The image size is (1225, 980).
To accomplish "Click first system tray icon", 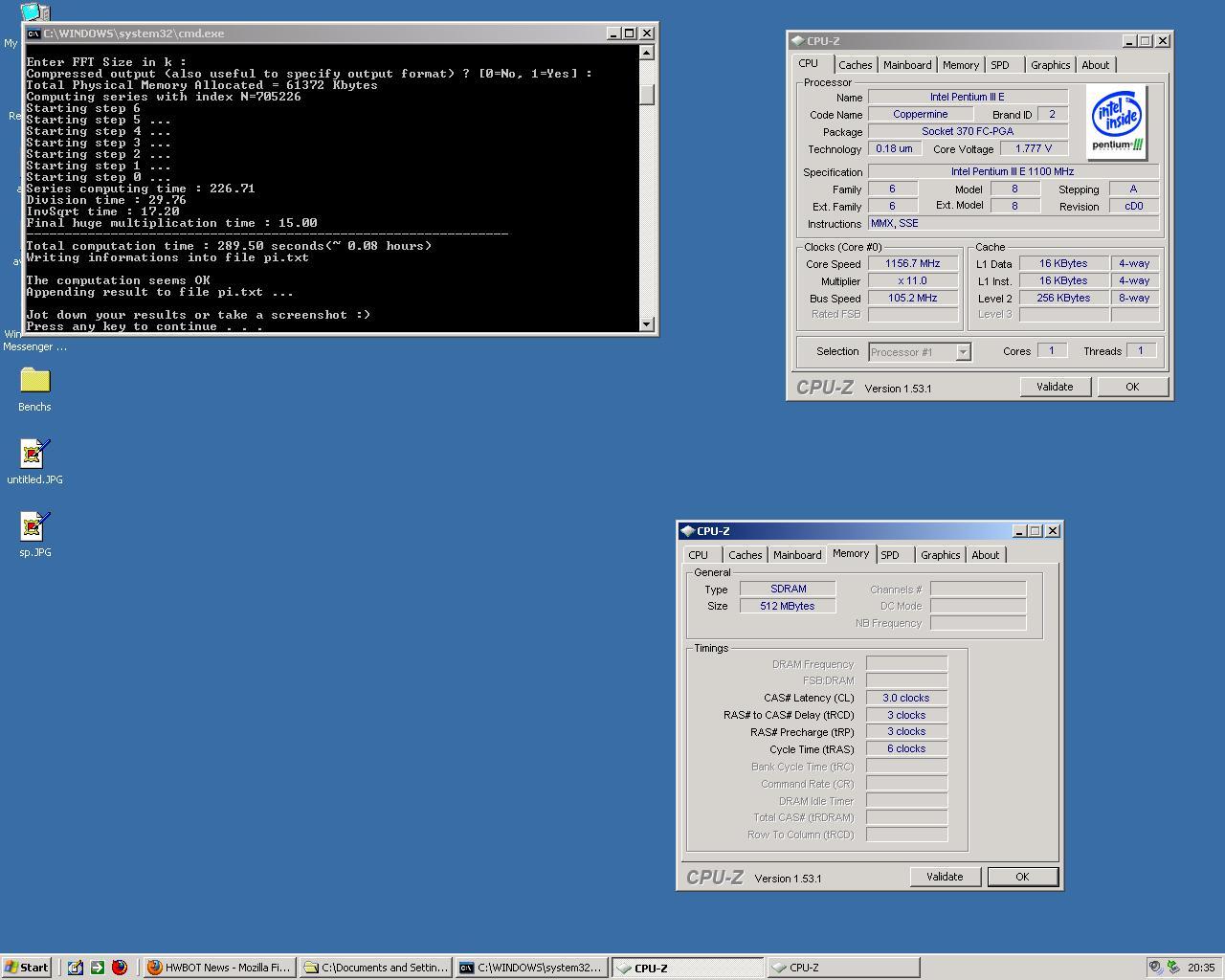I will [x=1156, y=968].
